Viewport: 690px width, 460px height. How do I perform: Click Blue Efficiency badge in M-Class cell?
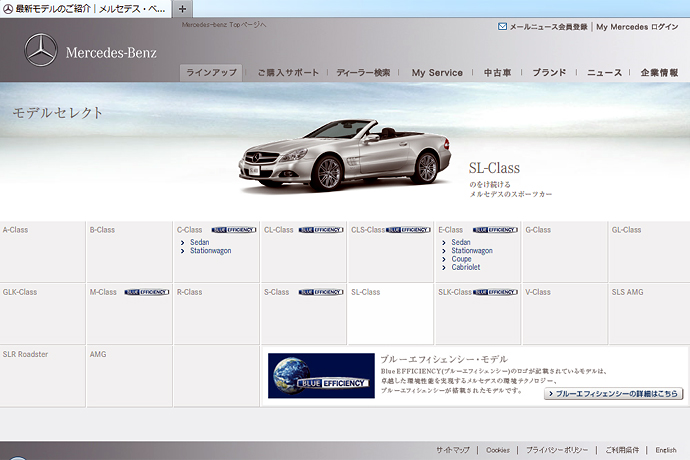pos(147,292)
